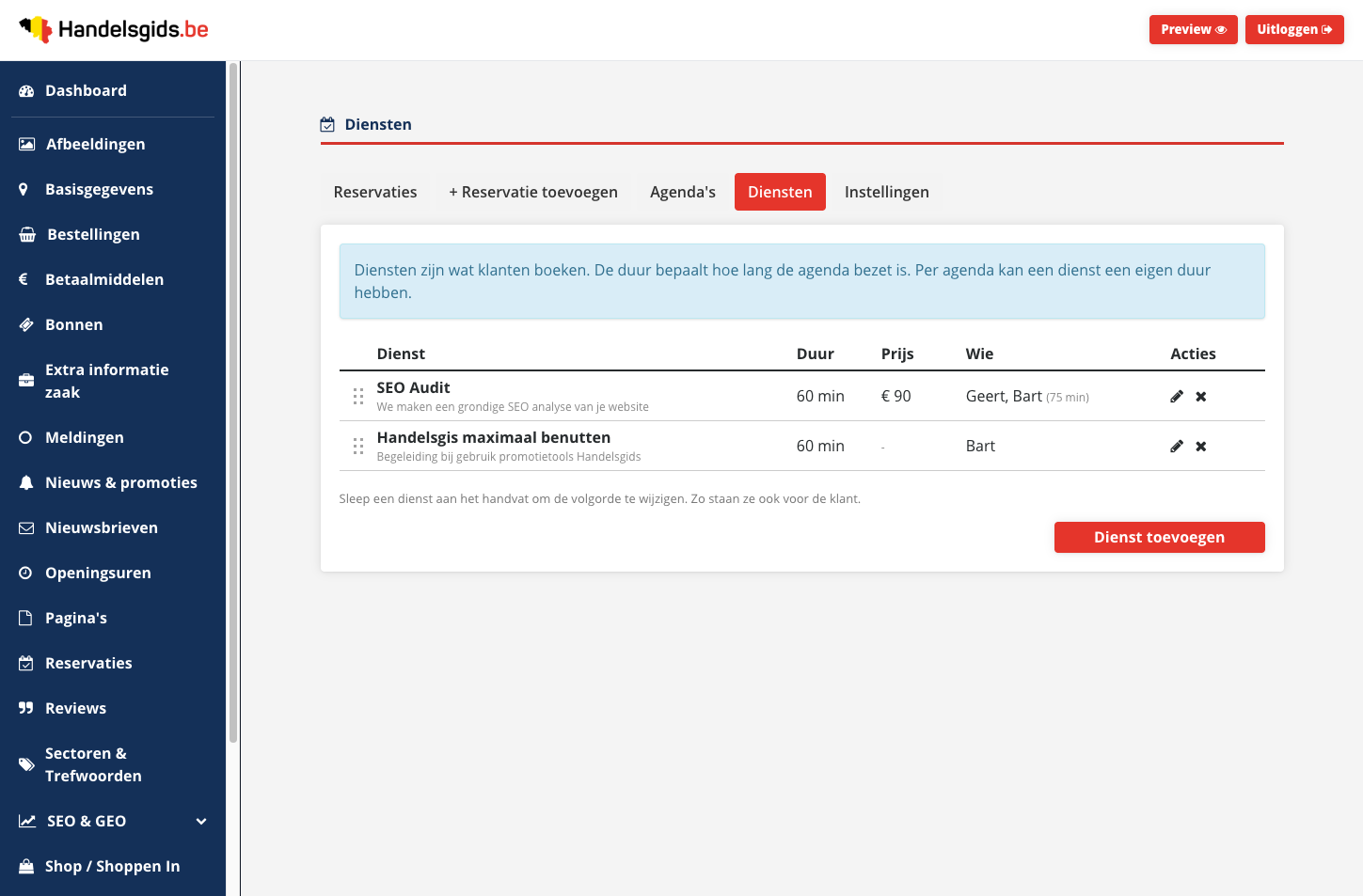Open Extra informatie zaak in sidebar
Image resolution: width=1363 pixels, height=896 pixels.
(113, 381)
